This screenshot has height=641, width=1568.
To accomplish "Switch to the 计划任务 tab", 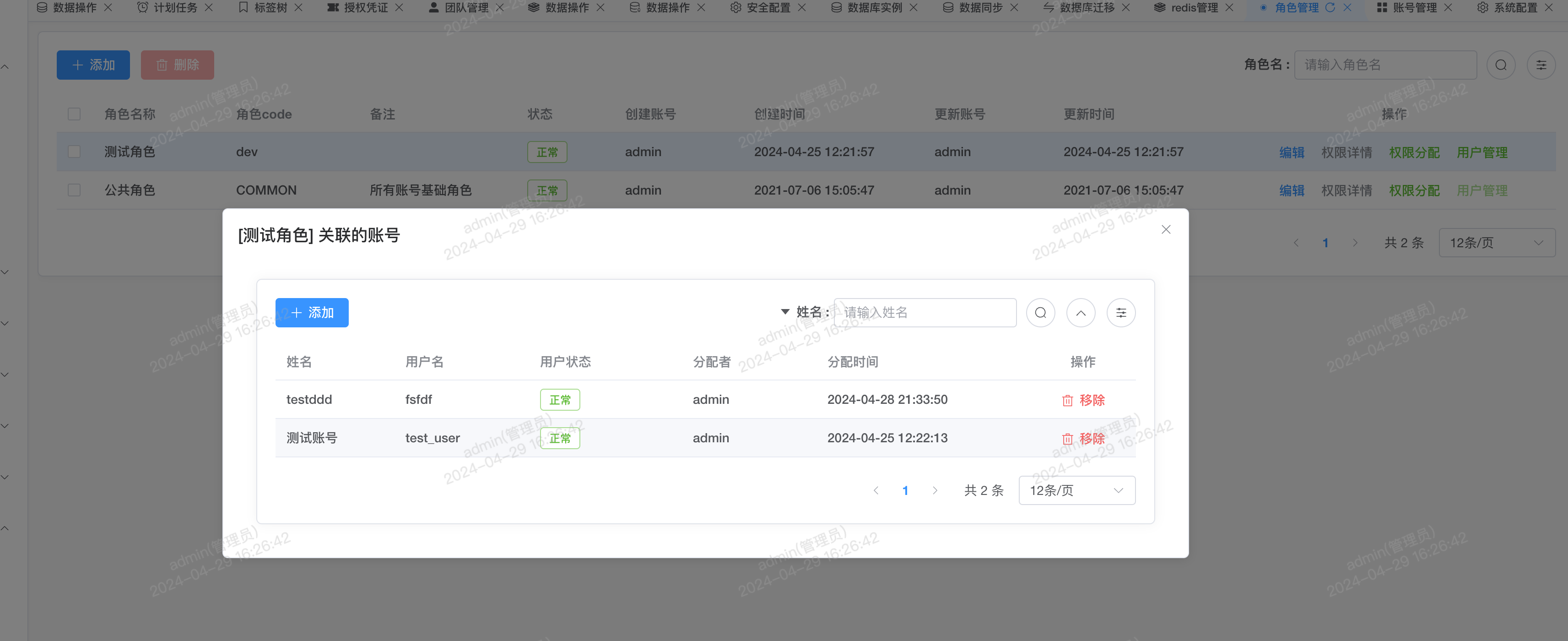I will [175, 7].
